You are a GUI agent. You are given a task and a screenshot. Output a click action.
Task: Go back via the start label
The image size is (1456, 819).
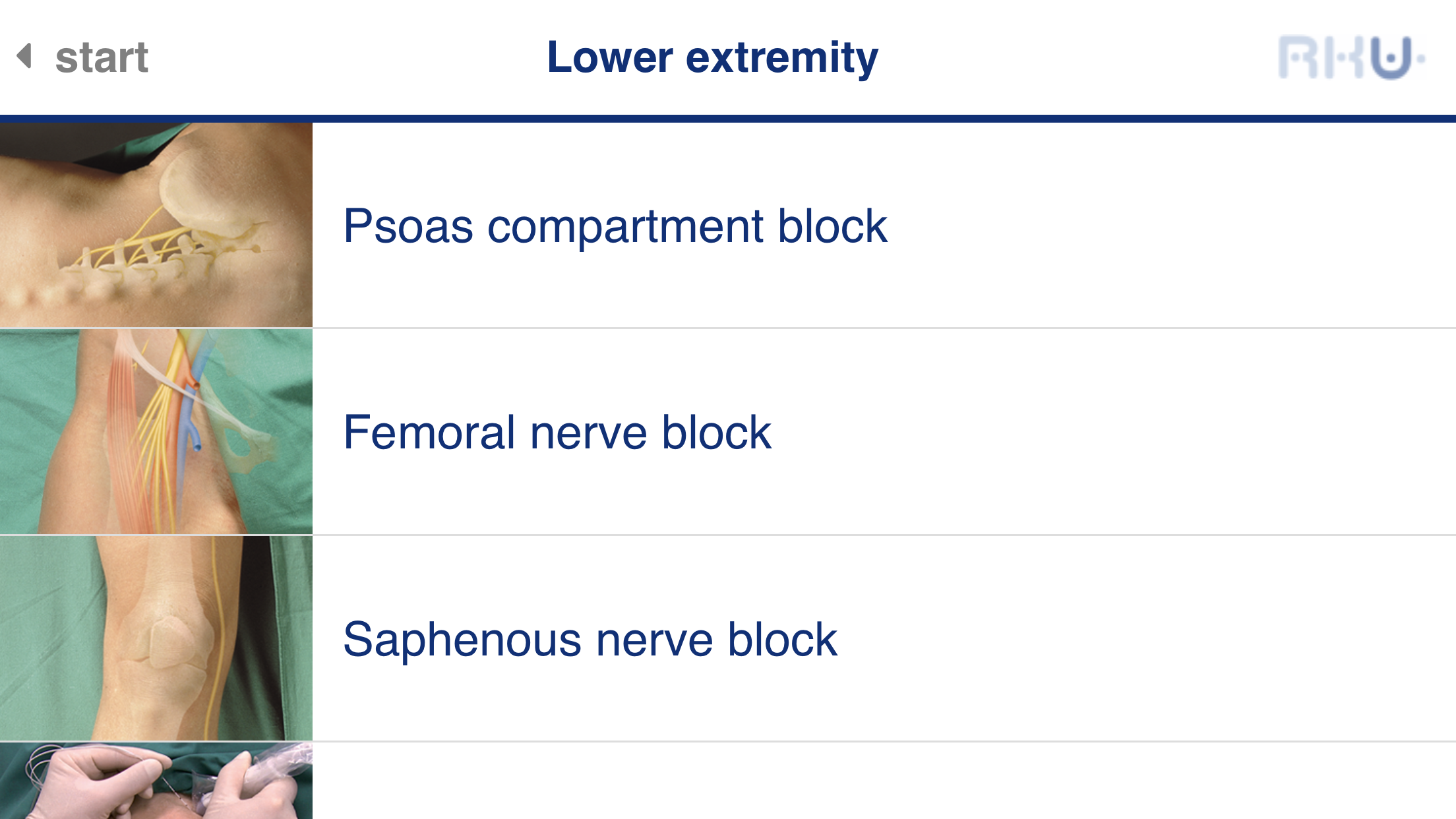[x=102, y=57]
